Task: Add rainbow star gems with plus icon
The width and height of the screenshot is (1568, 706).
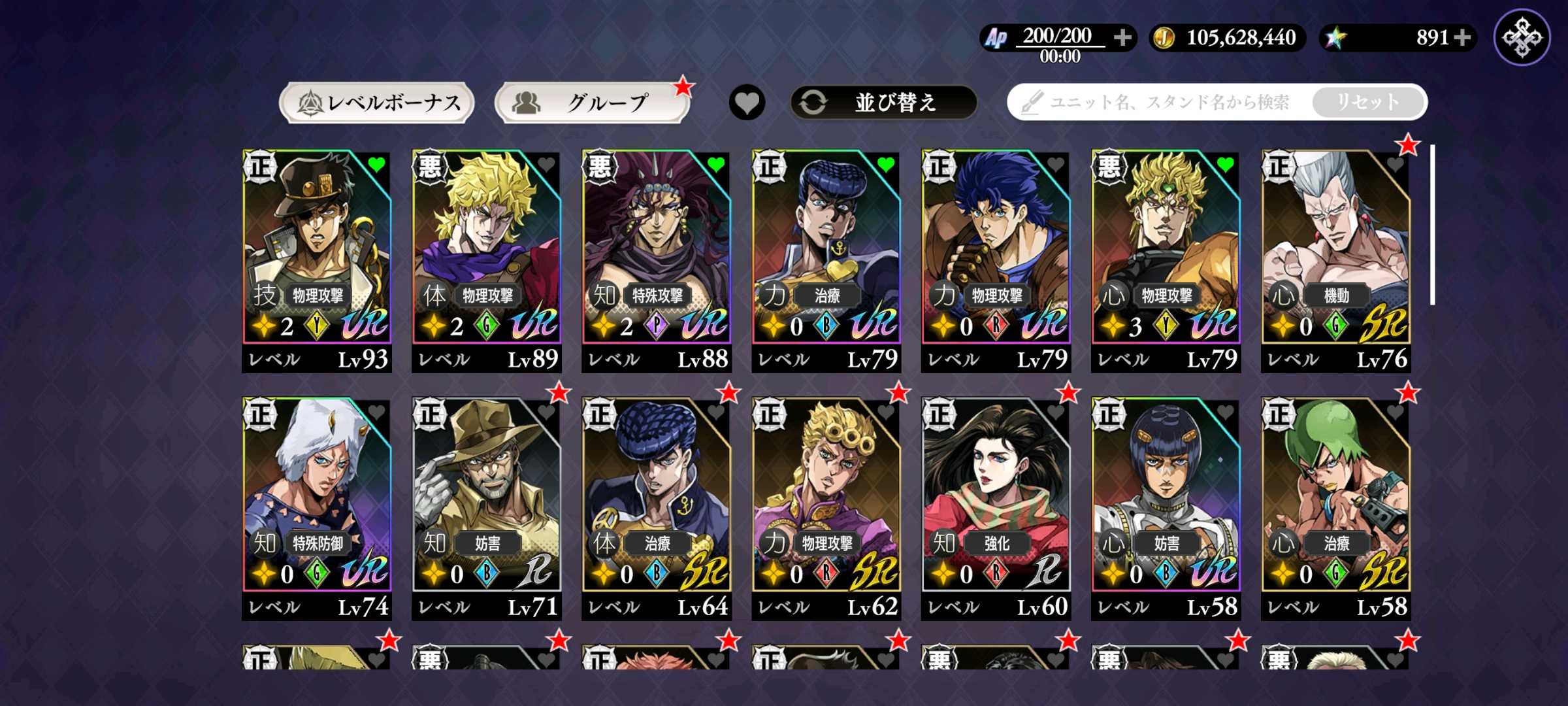Action: 1463,37
